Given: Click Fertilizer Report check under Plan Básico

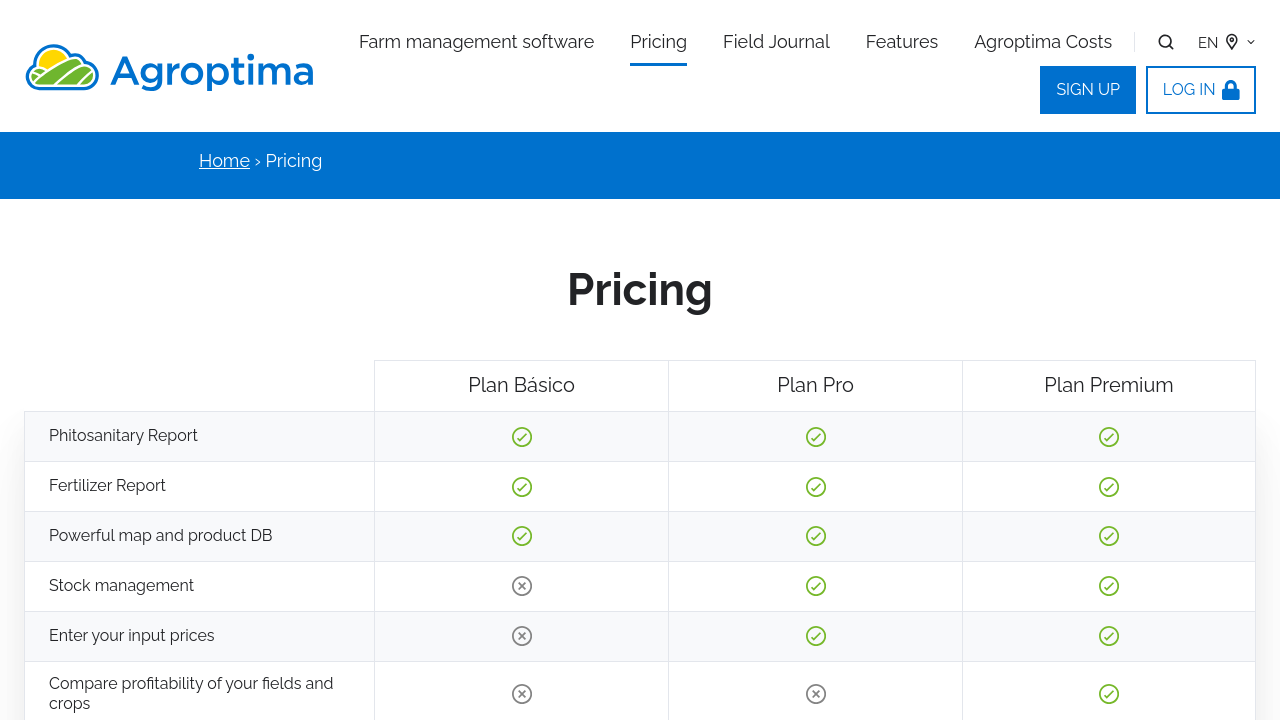Looking at the screenshot, I should click(x=522, y=487).
